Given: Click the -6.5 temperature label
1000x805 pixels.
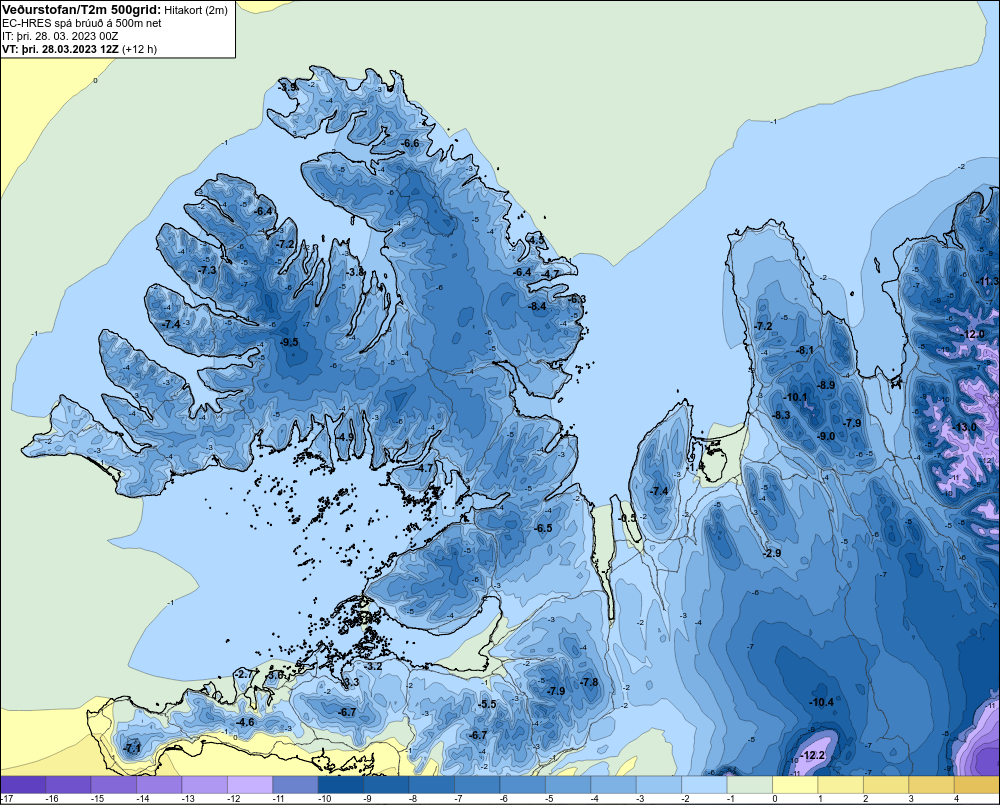Looking at the screenshot, I should [543, 529].
